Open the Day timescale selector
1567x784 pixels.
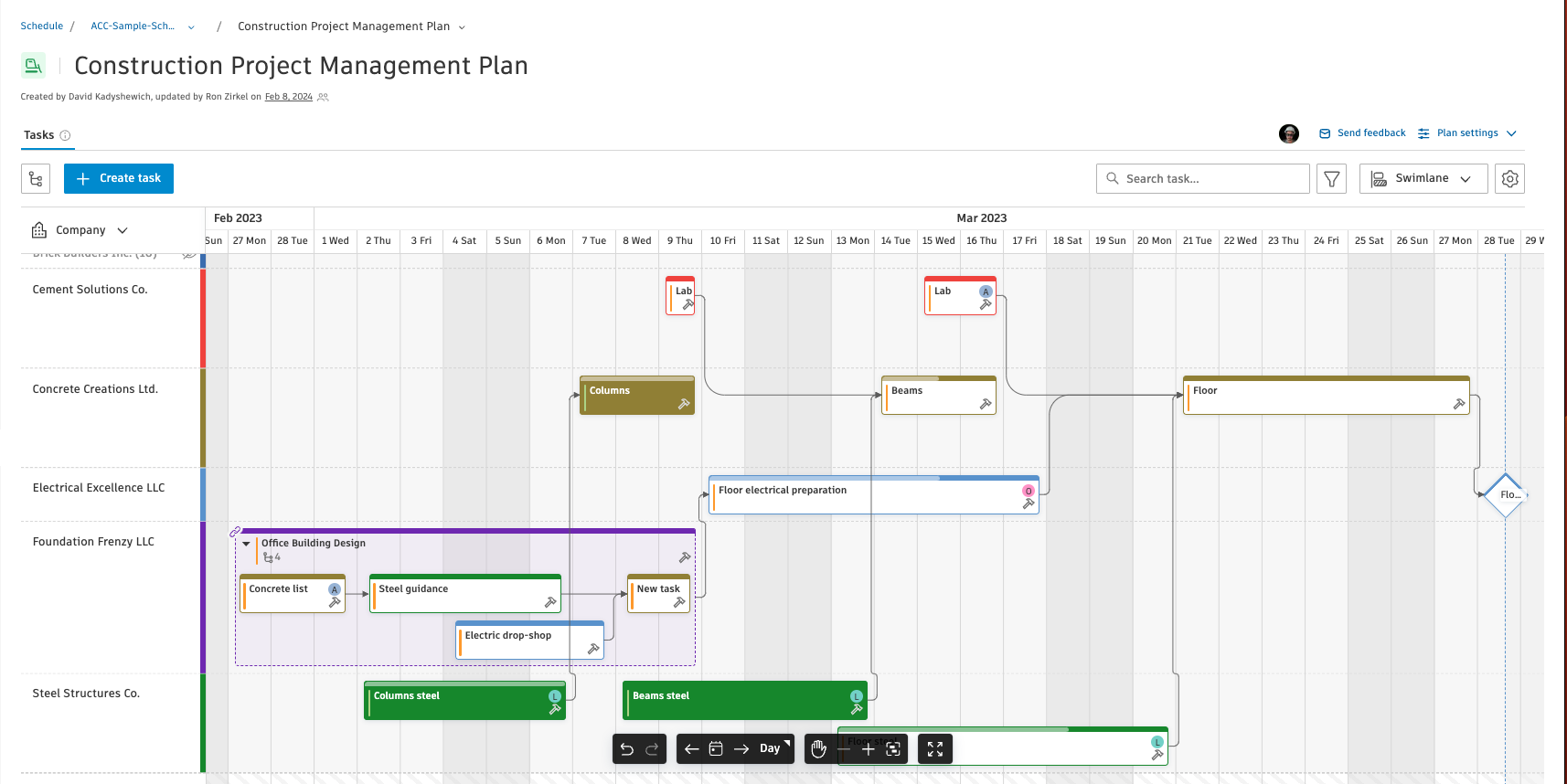pyautogui.click(x=773, y=749)
